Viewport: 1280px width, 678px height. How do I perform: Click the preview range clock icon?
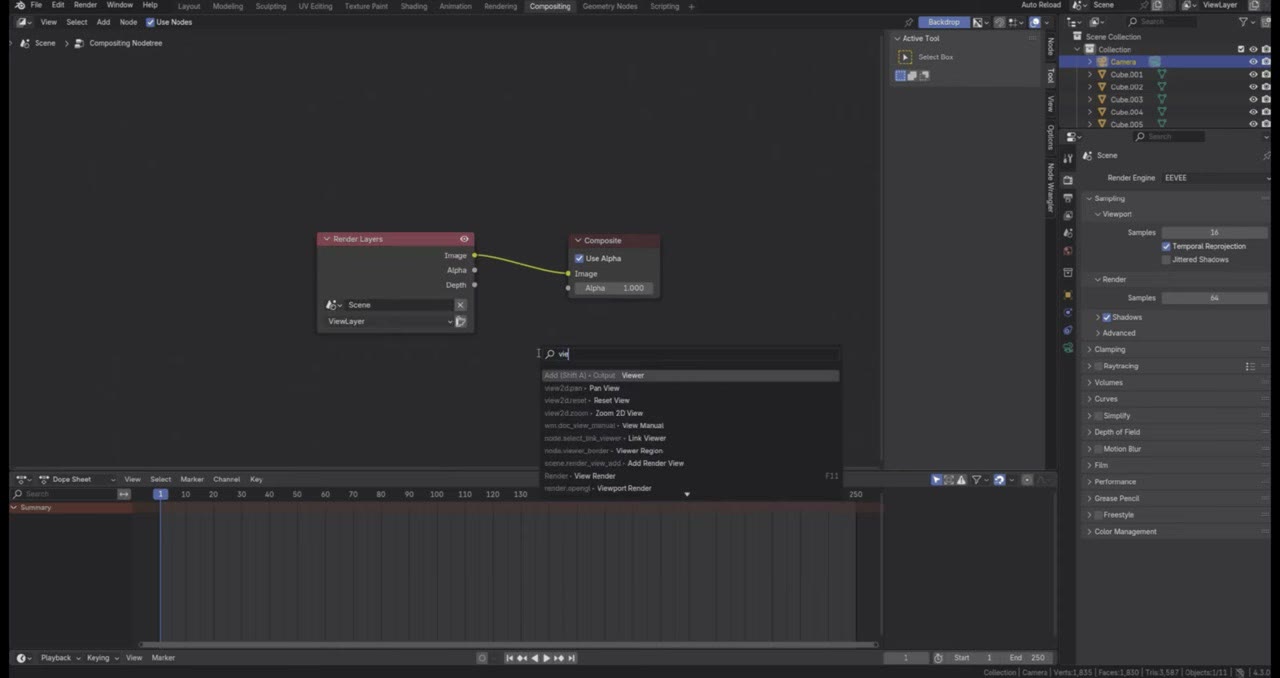pos(938,658)
